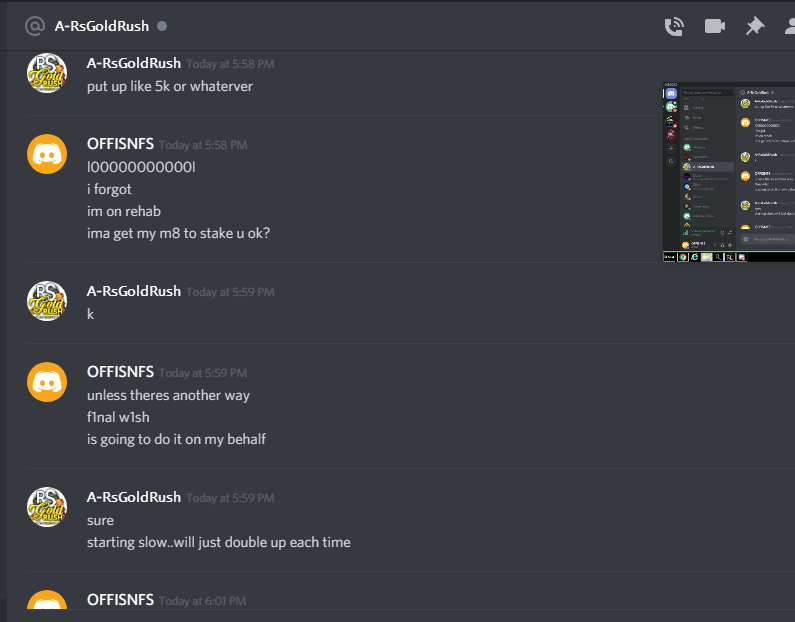Click the @ symbol beside A-RsGoldRush title
This screenshot has height=622, width=795.
tap(35, 26)
